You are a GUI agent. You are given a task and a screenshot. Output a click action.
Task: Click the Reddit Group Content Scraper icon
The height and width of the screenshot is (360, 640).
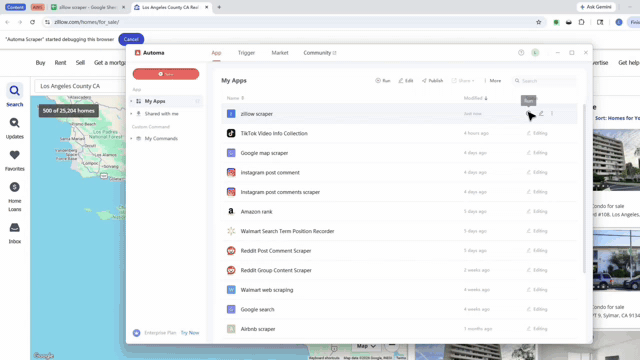coord(231,270)
